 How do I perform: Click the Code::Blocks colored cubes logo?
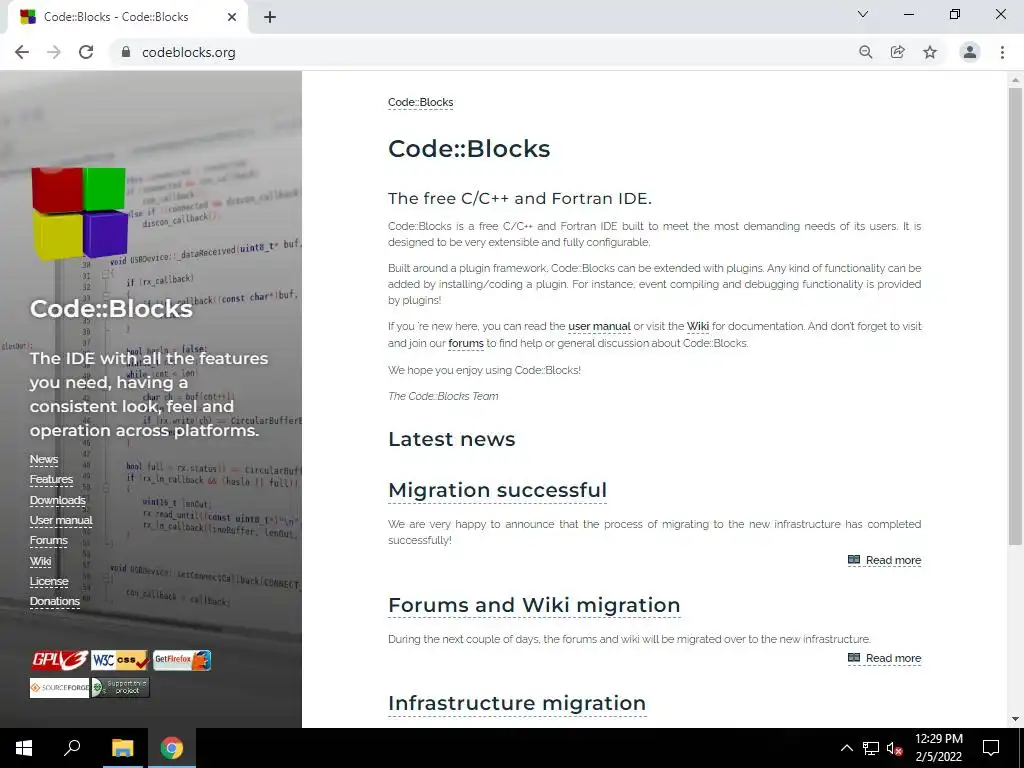click(x=80, y=213)
